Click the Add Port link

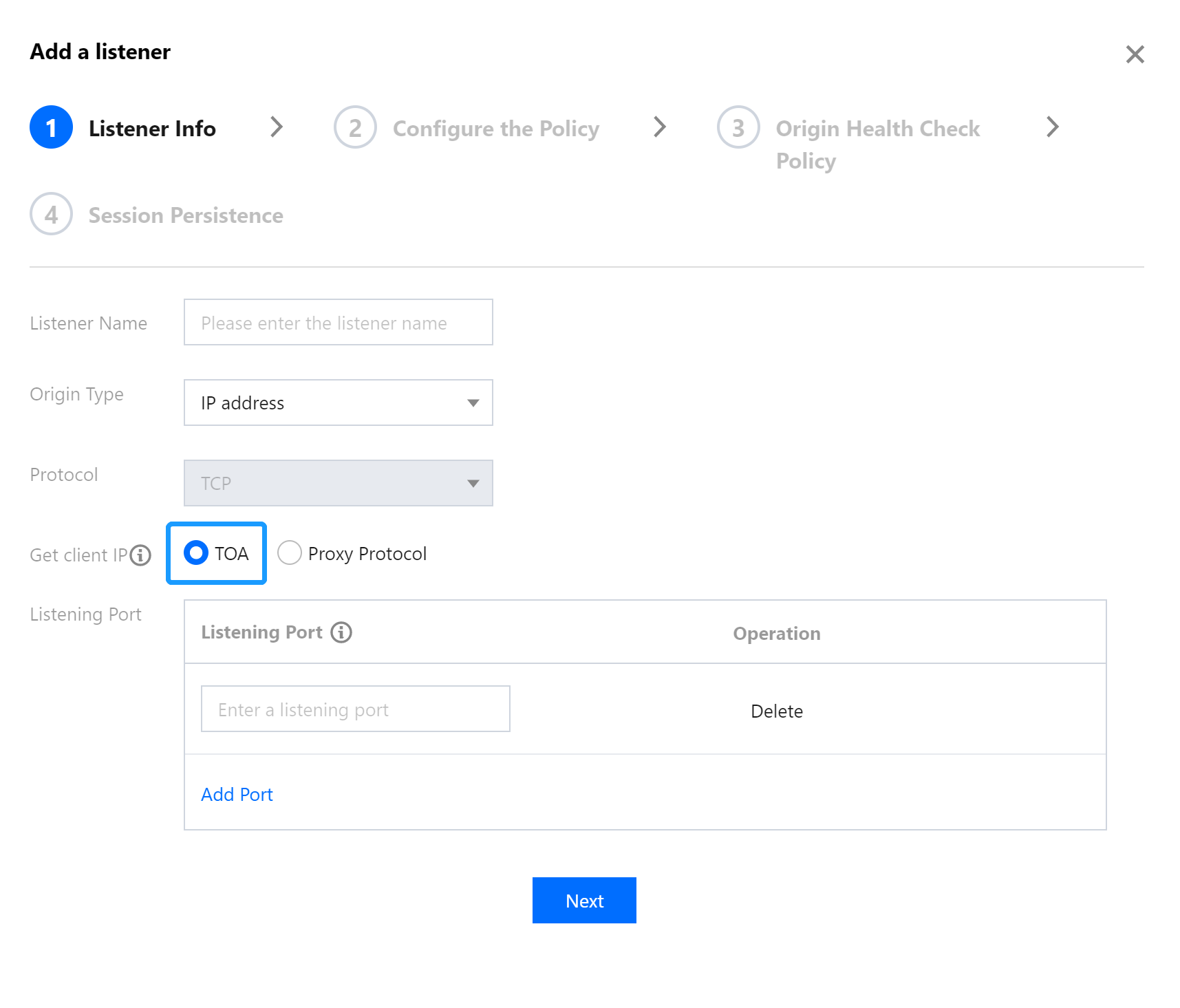tap(237, 795)
